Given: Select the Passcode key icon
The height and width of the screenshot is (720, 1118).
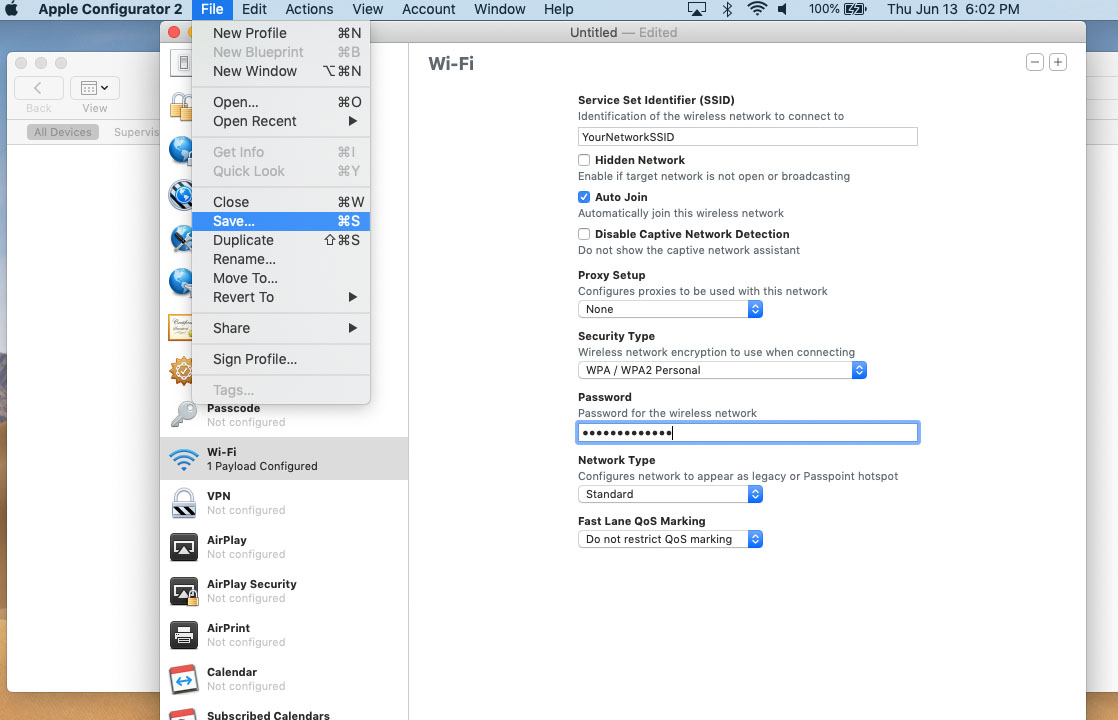Looking at the screenshot, I should pos(184,414).
